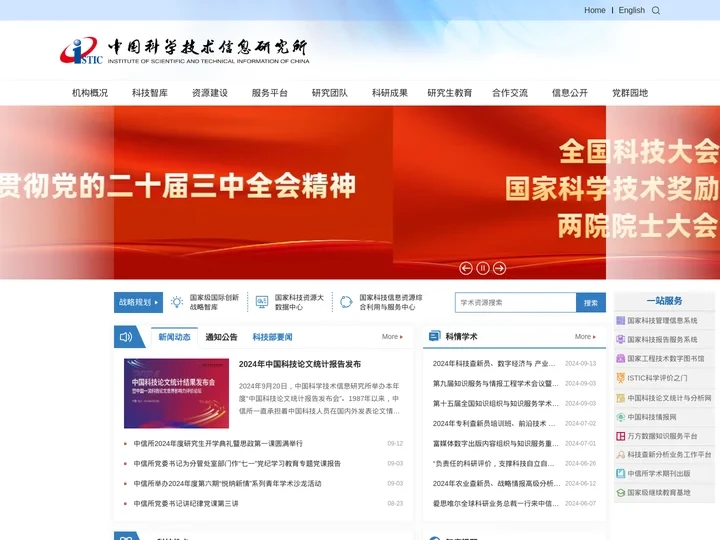This screenshot has width=720, height=540.
Task: Open the 科技智库 menu
Action: click(150, 93)
